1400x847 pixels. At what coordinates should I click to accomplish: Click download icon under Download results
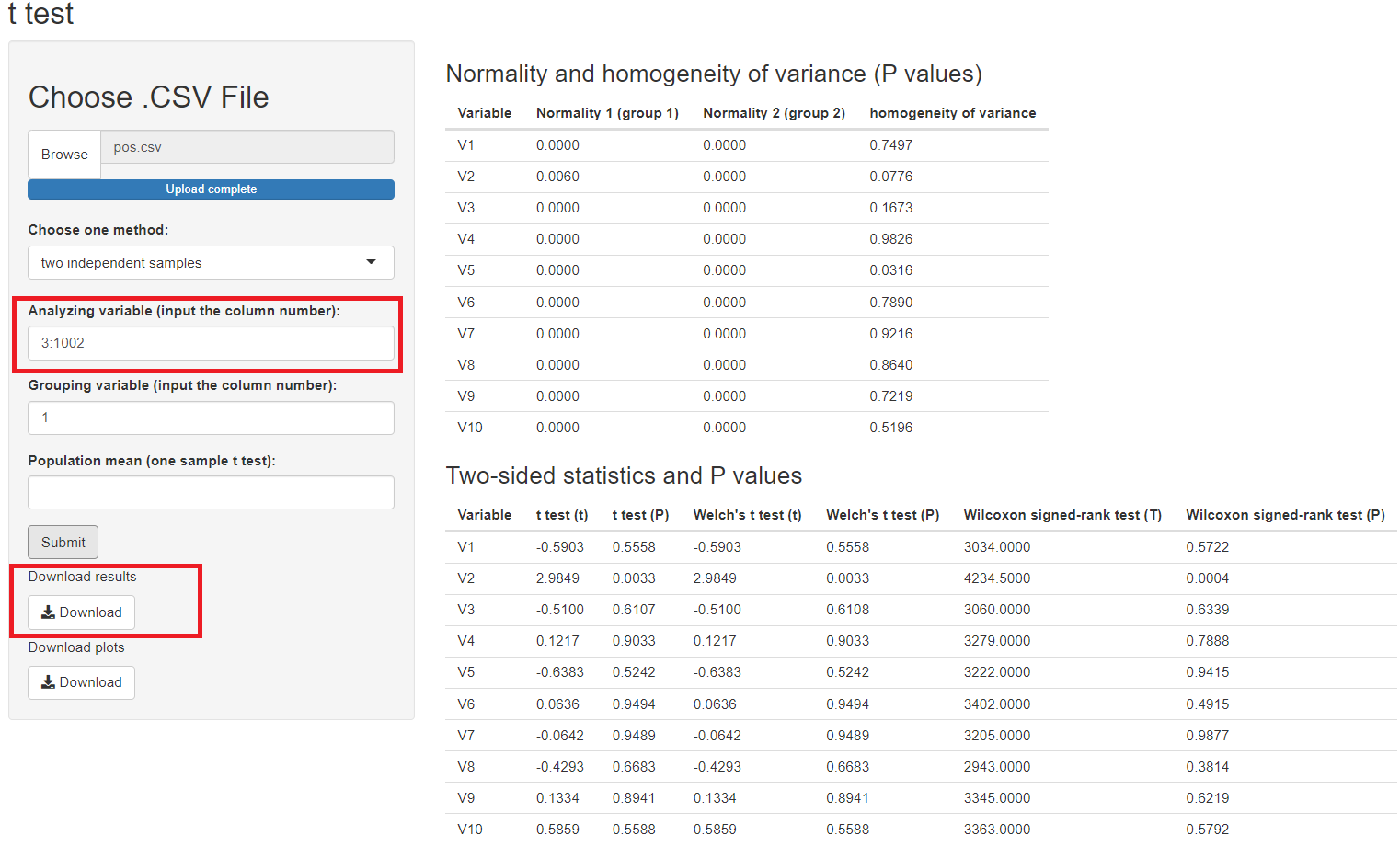coord(49,612)
